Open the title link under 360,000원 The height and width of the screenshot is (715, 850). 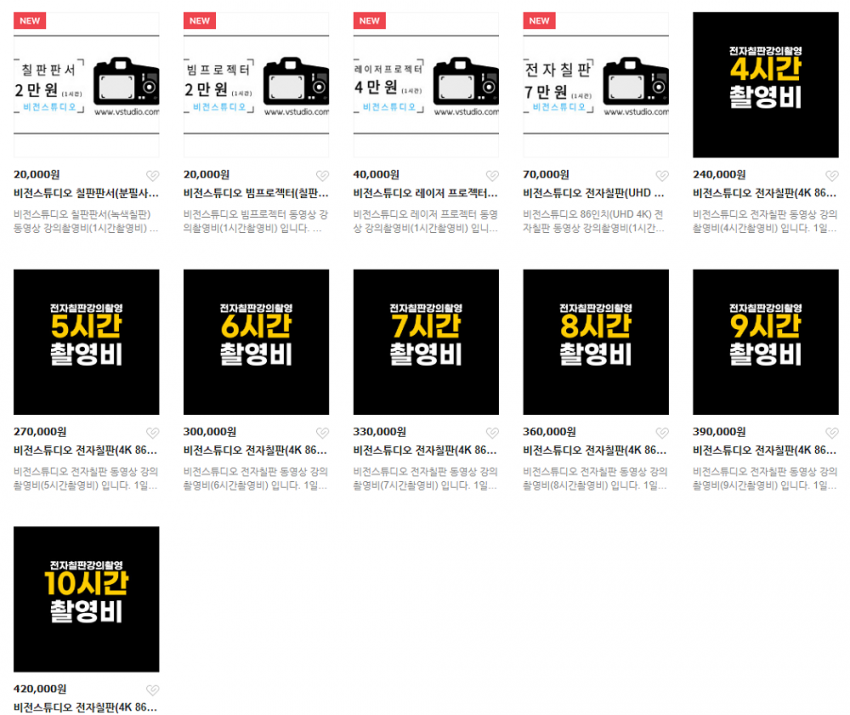pyautogui.click(x=595, y=450)
